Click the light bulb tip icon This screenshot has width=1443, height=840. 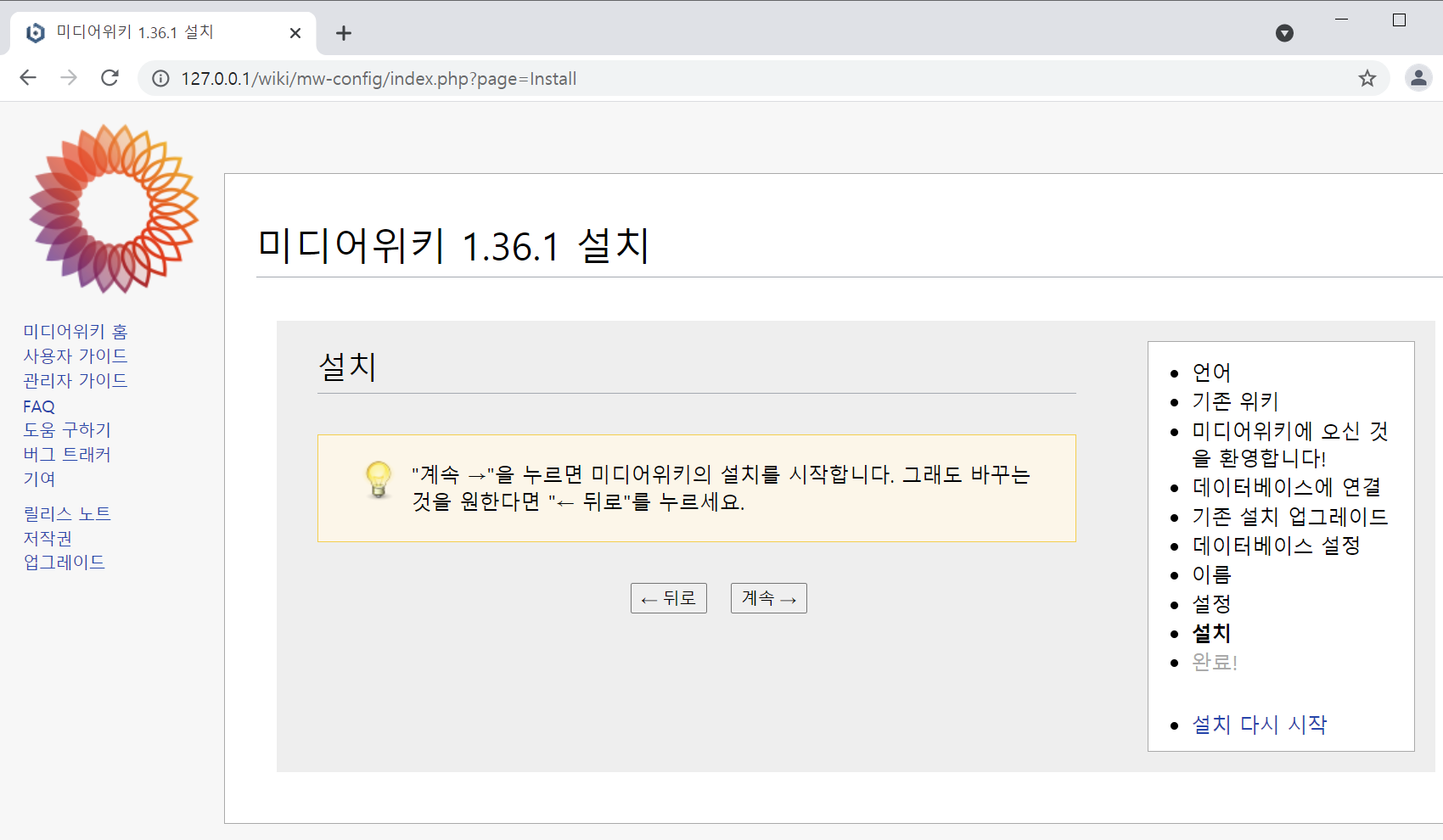(x=379, y=479)
